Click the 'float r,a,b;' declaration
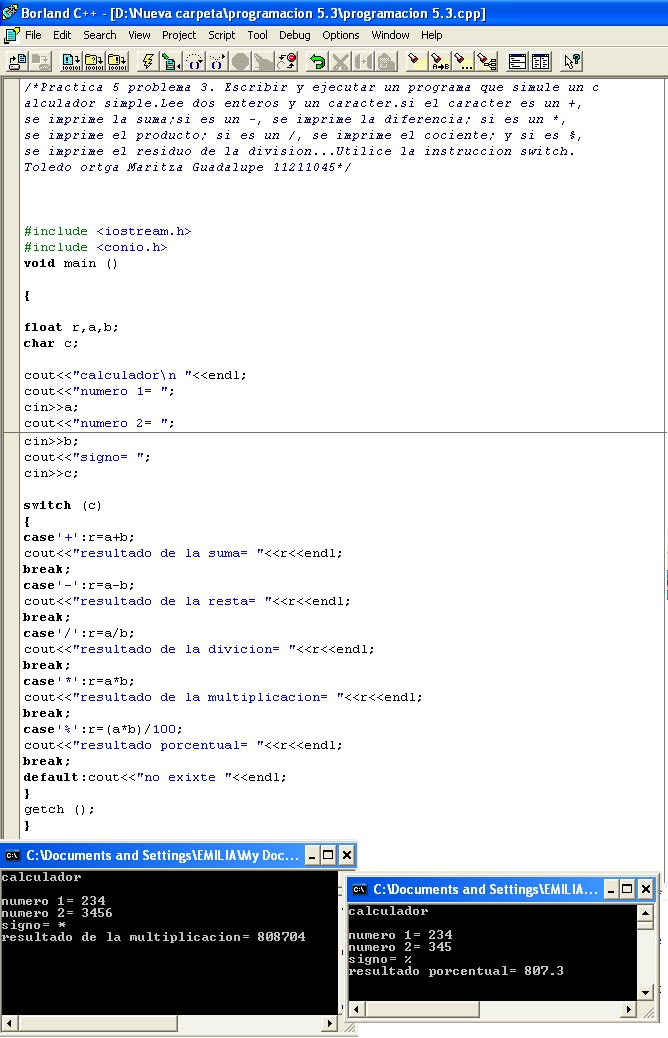Screen dimensions: 668x1038 pos(72,327)
